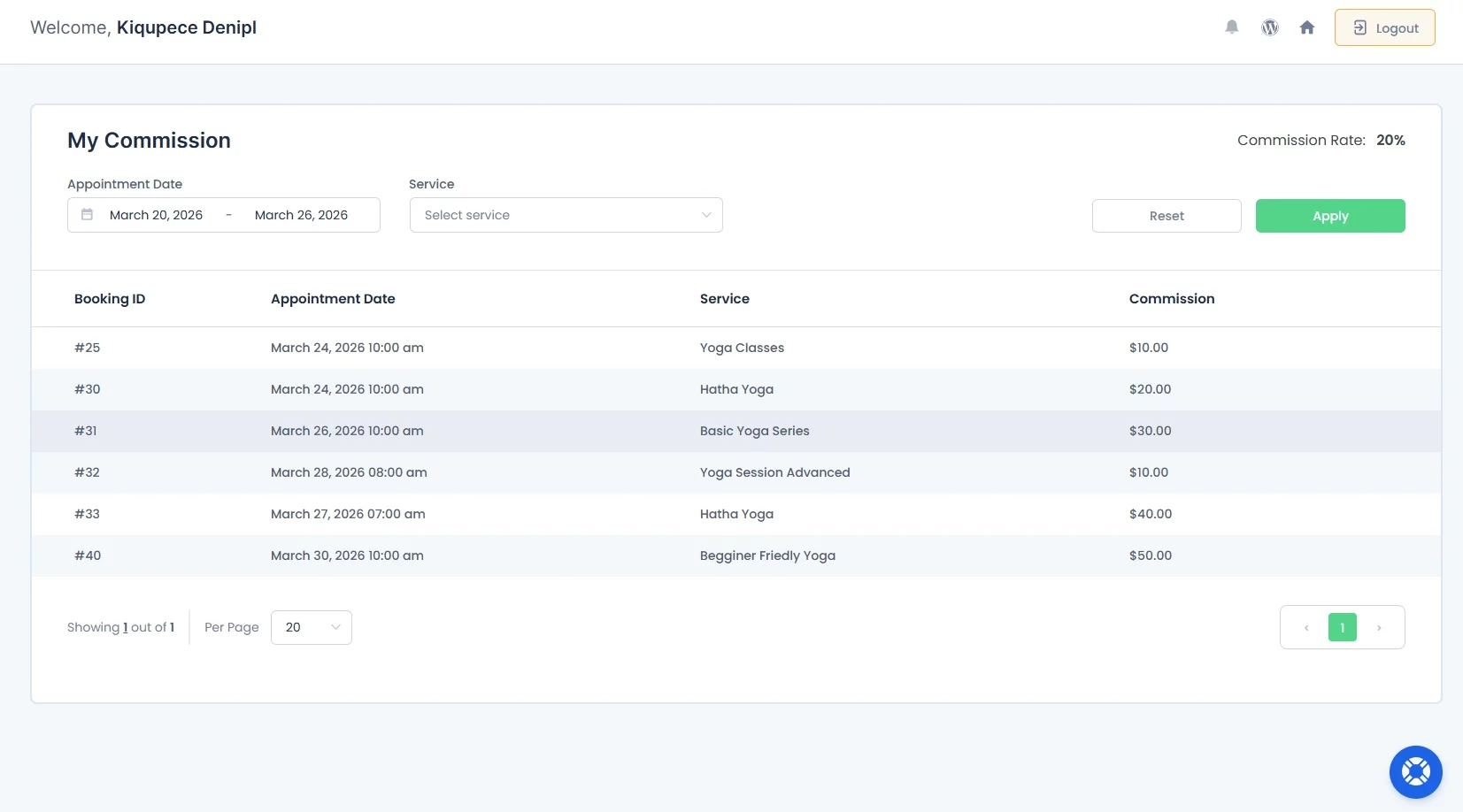The image size is (1463, 812).
Task: Go to the next page arrow
Action: click(1379, 628)
